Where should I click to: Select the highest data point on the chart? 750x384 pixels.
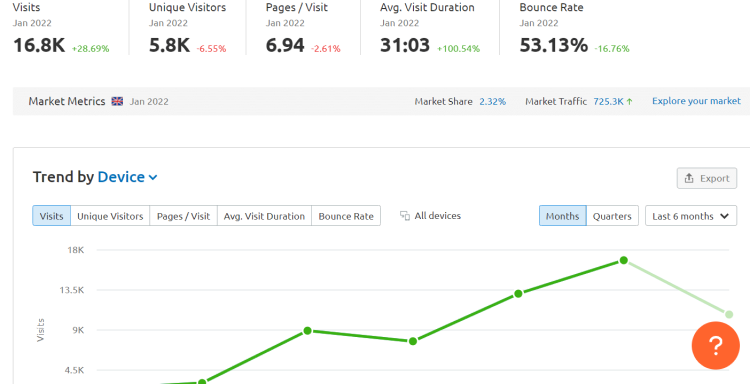[x=624, y=260]
